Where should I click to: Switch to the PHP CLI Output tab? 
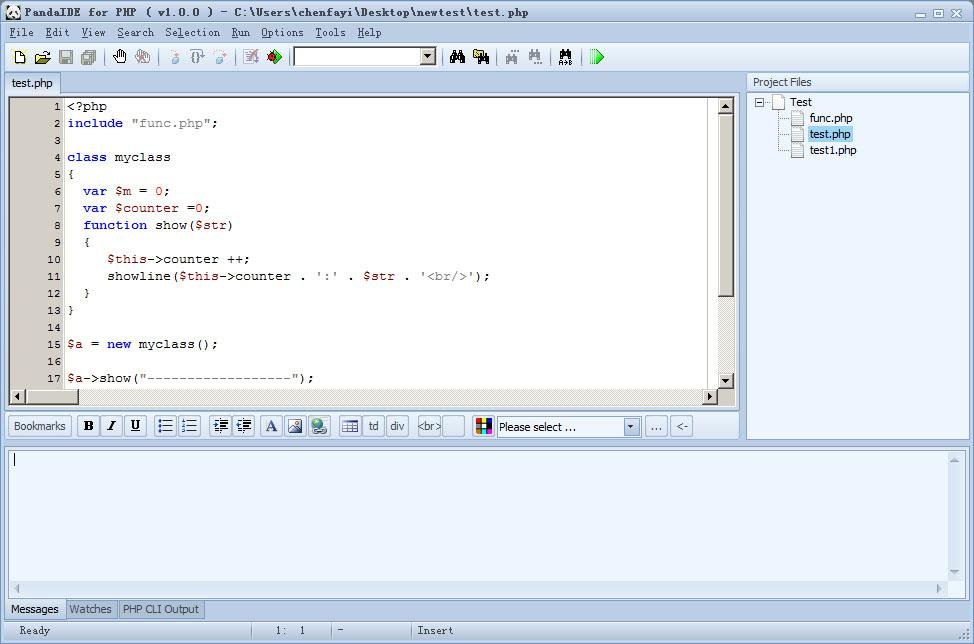pyautogui.click(x=159, y=609)
